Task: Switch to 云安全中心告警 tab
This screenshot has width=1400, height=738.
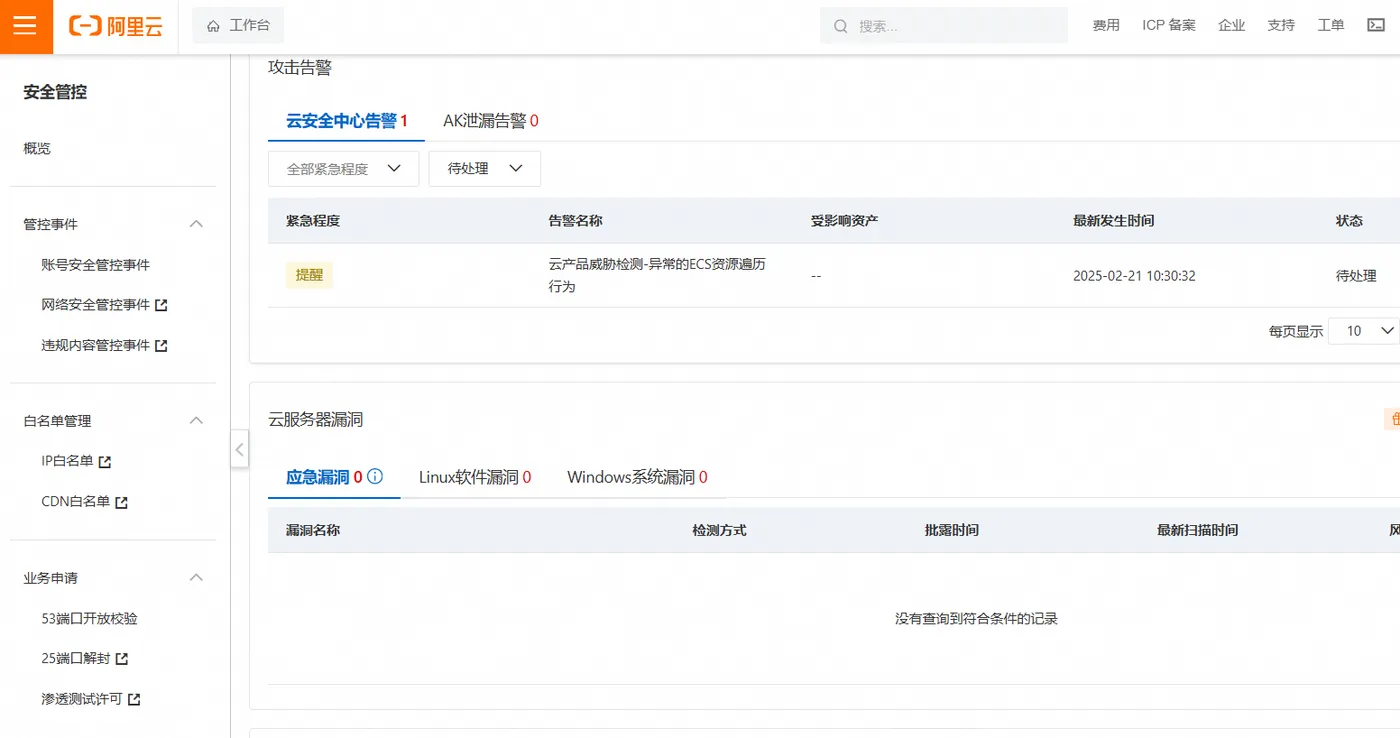Action: pyautogui.click(x=347, y=121)
